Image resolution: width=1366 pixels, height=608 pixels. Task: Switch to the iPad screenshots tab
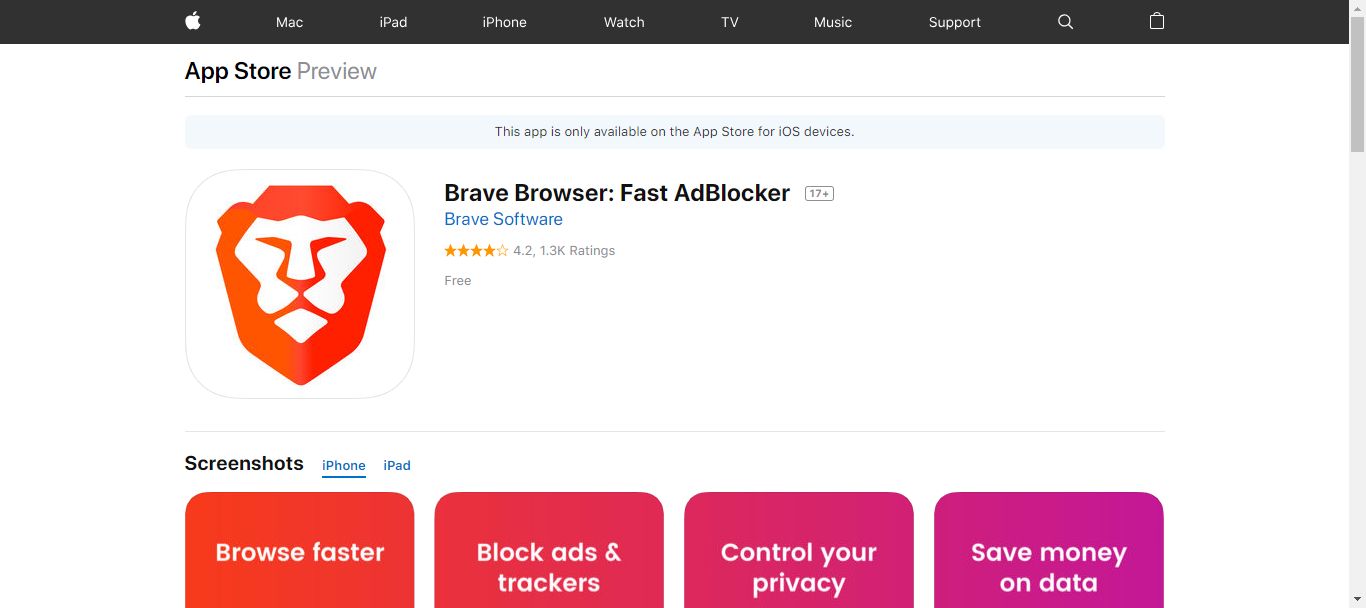397,466
